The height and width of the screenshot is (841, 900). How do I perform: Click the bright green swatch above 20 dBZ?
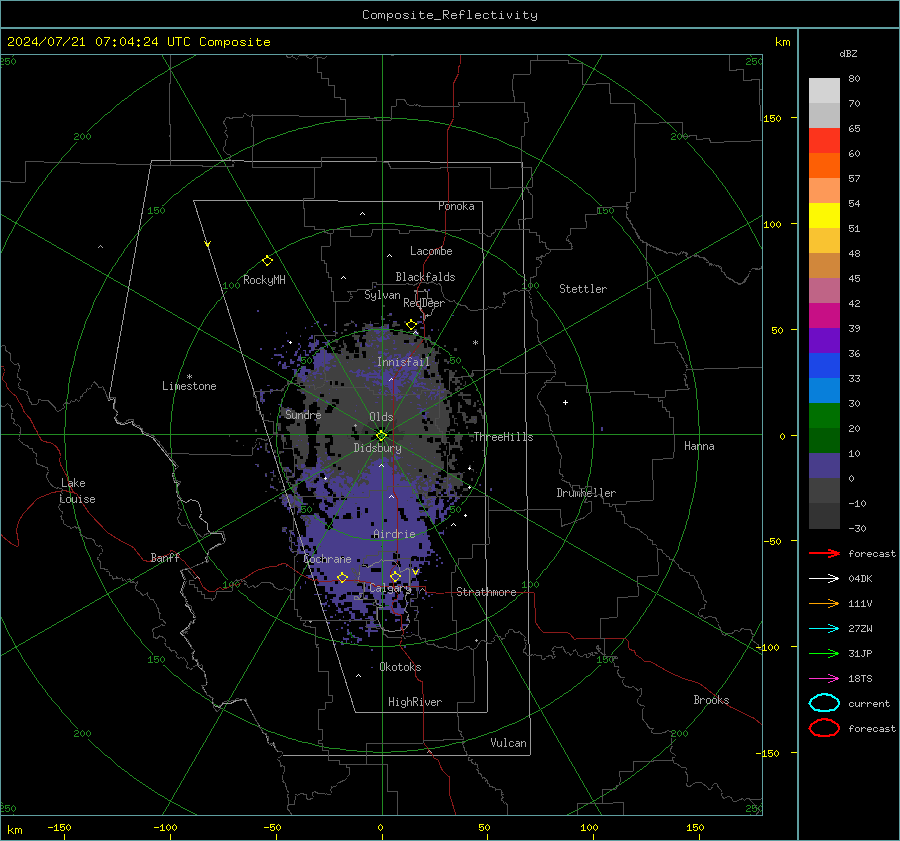coord(824,416)
